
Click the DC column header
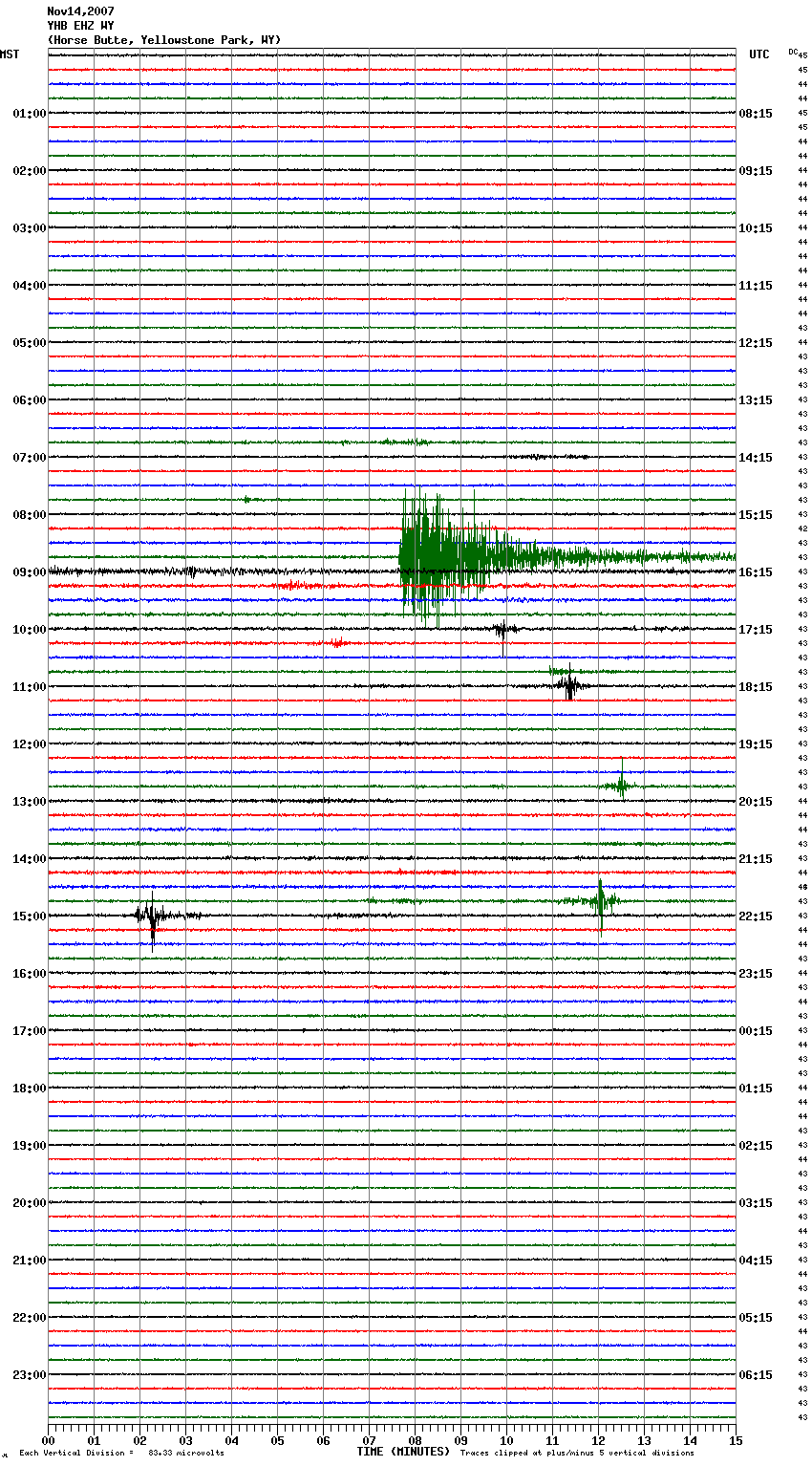(793, 52)
